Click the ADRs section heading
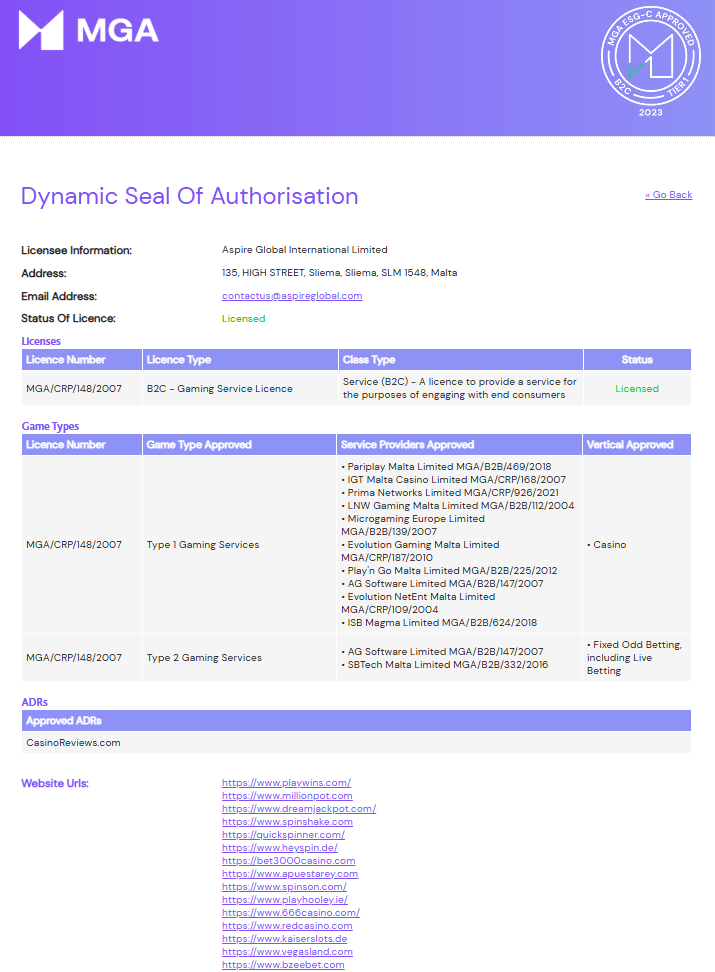 click(x=35, y=702)
